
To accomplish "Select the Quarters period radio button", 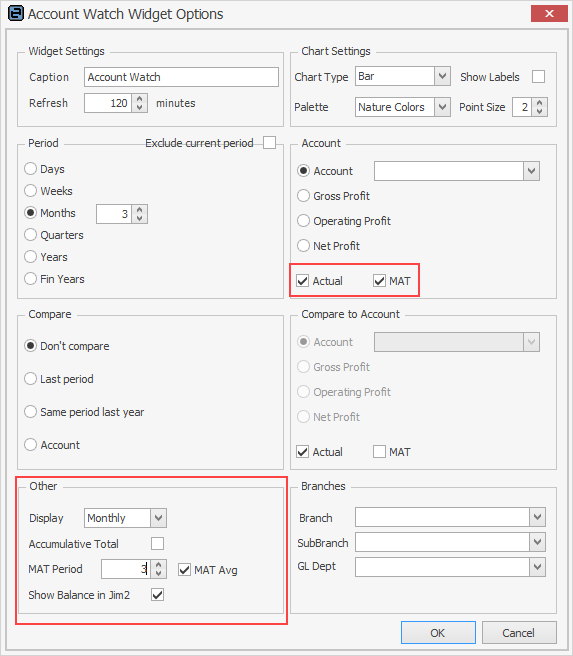I will (30, 235).
